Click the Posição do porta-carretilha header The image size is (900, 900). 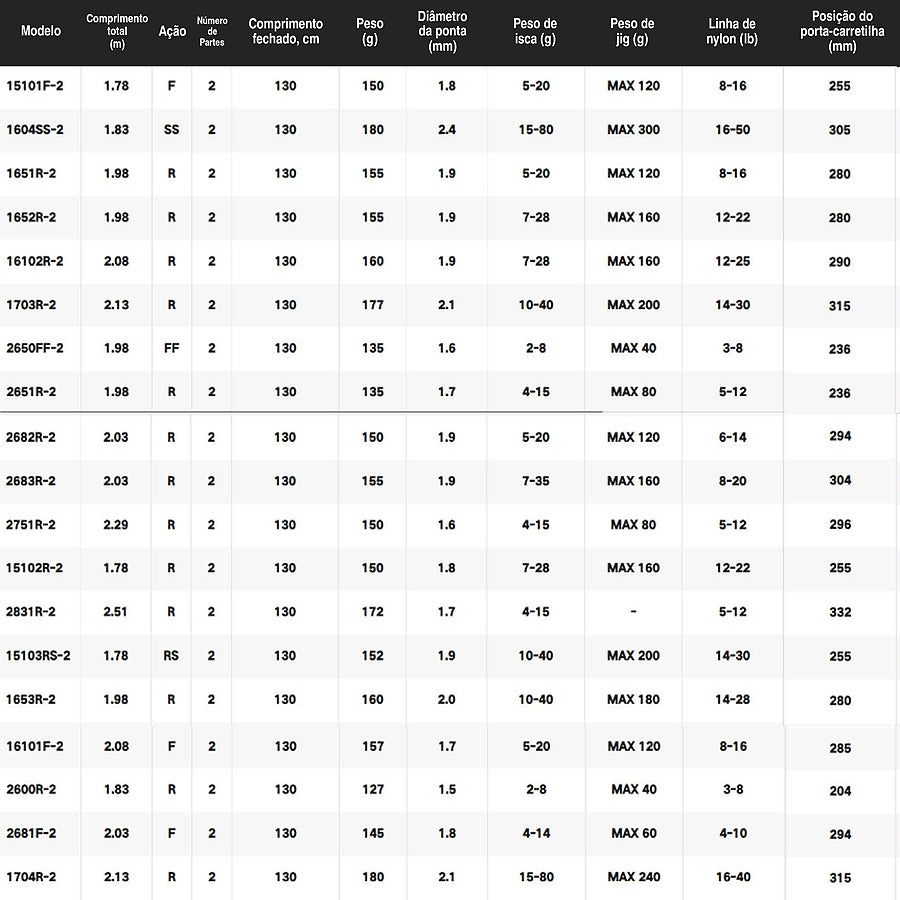(x=842, y=32)
